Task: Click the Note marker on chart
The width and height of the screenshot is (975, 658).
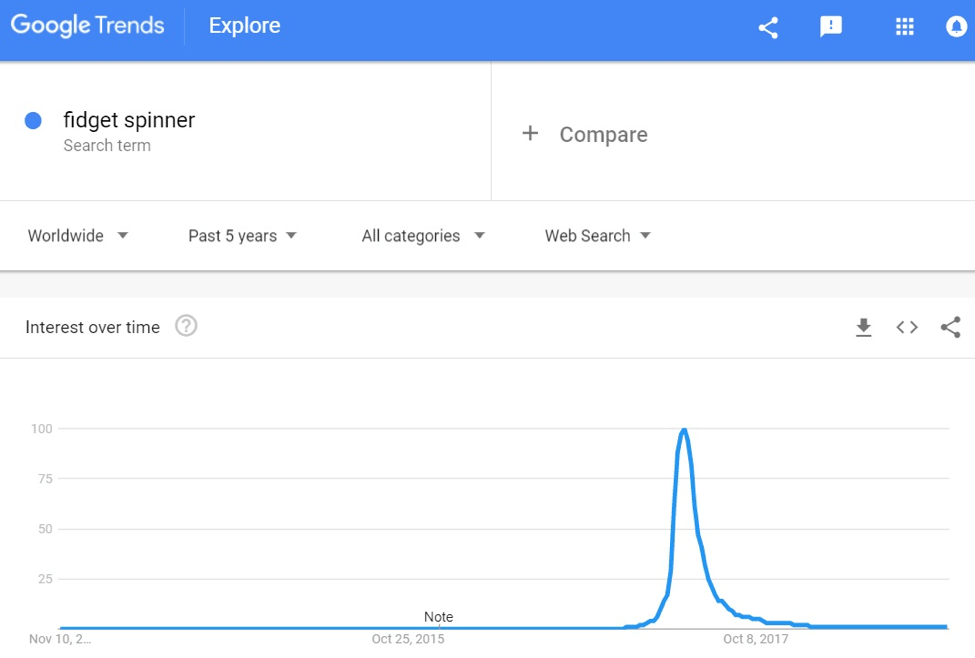Action: pos(438,617)
